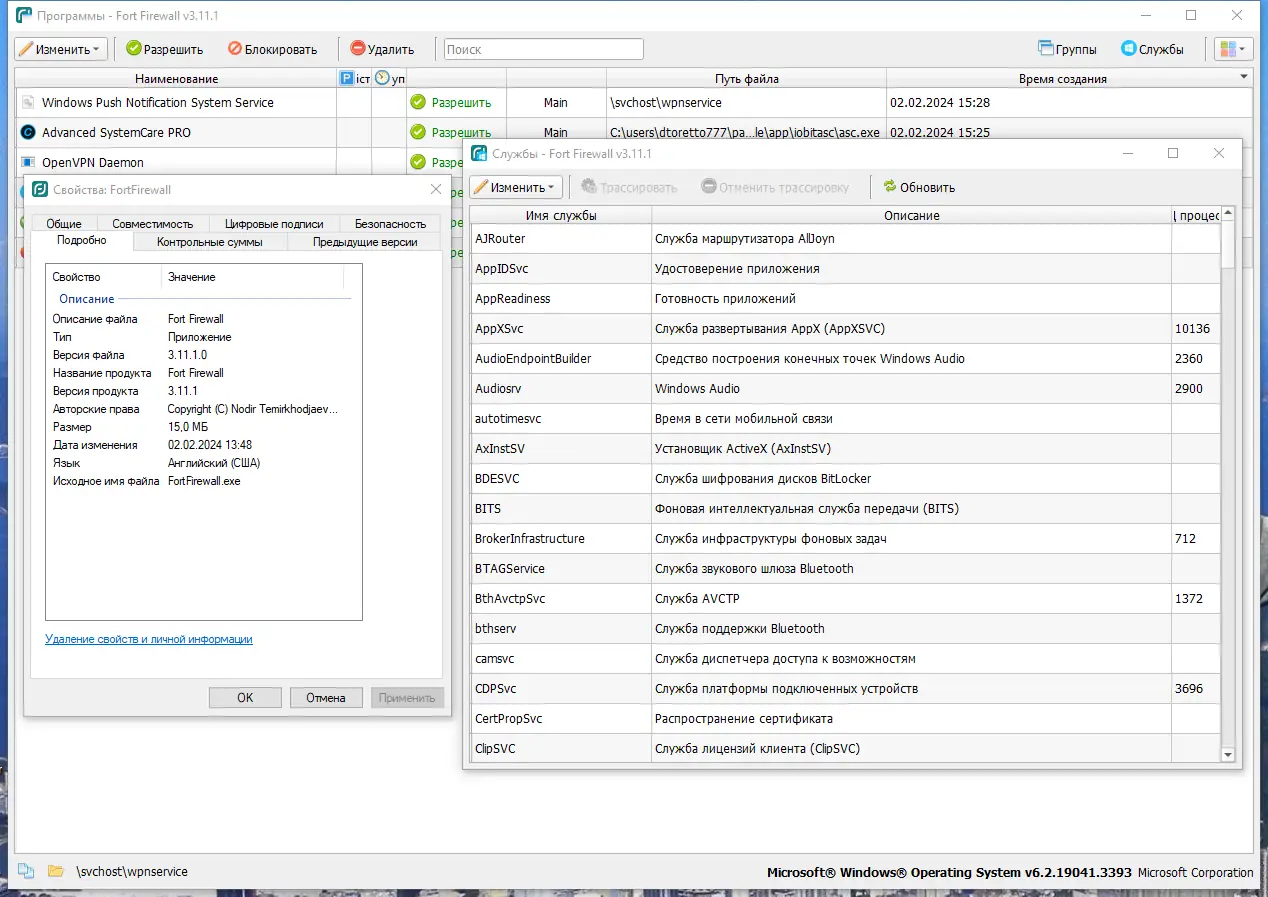Open the Изменить dropdown in the Службы window

(515, 187)
